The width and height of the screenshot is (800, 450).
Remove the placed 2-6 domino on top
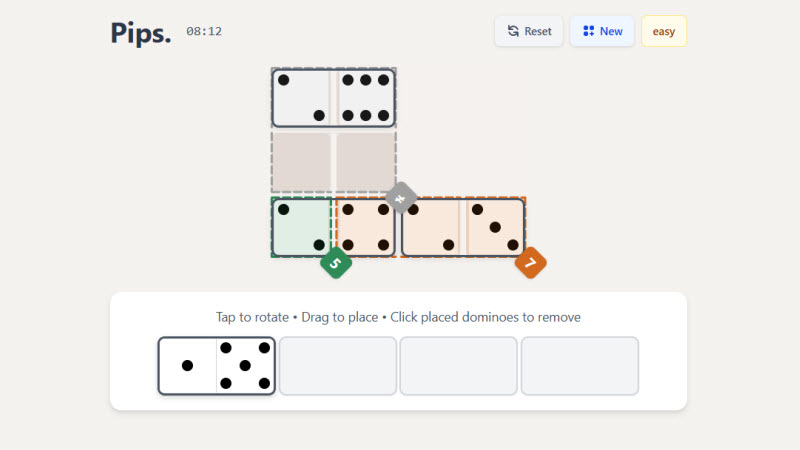334,98
